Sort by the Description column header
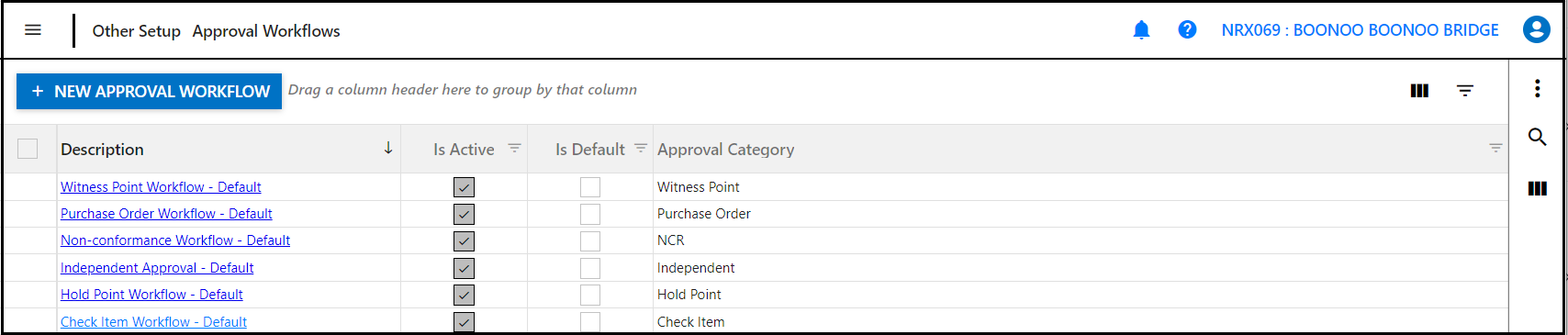Image resolution: width=1568 pixels, height=335 pixels. [x=102, y=149]
